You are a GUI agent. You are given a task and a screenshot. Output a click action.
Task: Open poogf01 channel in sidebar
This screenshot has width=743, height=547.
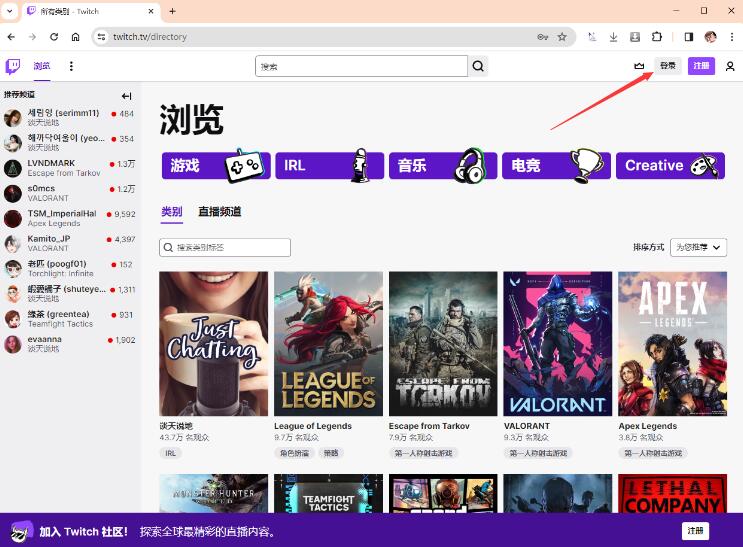[x=69, y=268]
